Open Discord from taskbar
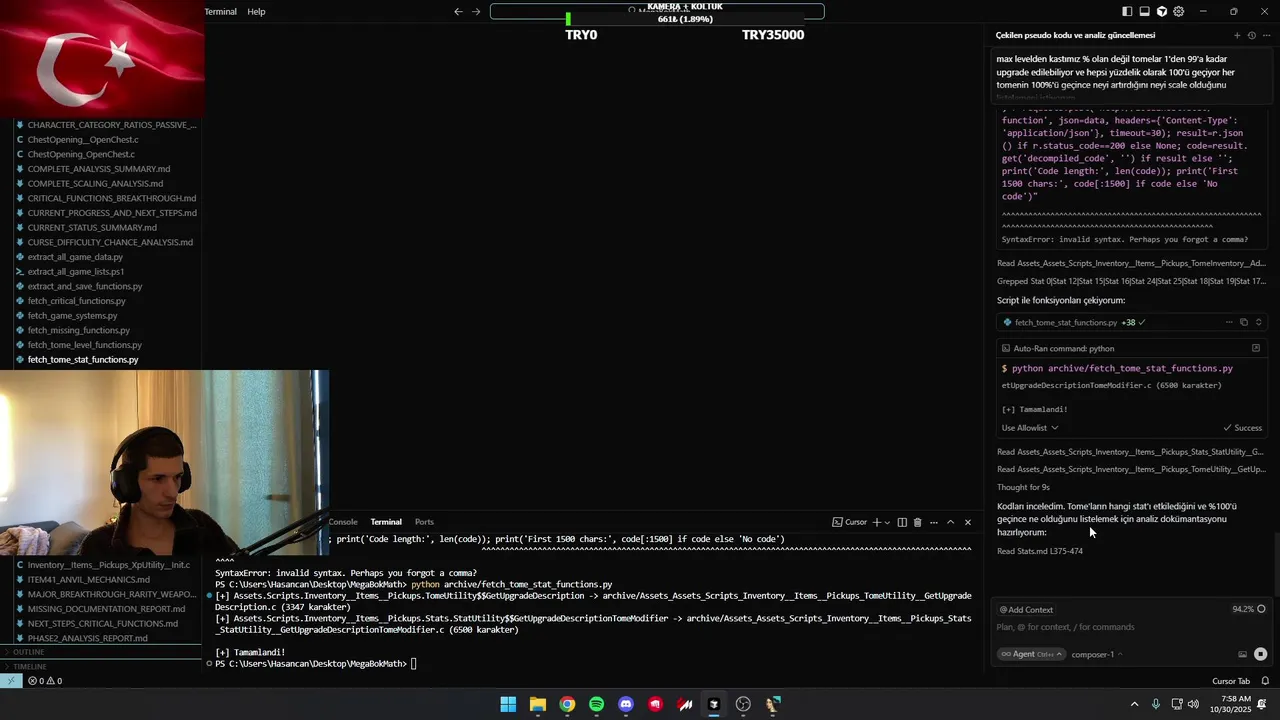1280x720 pixels. [x=626, y=704]
